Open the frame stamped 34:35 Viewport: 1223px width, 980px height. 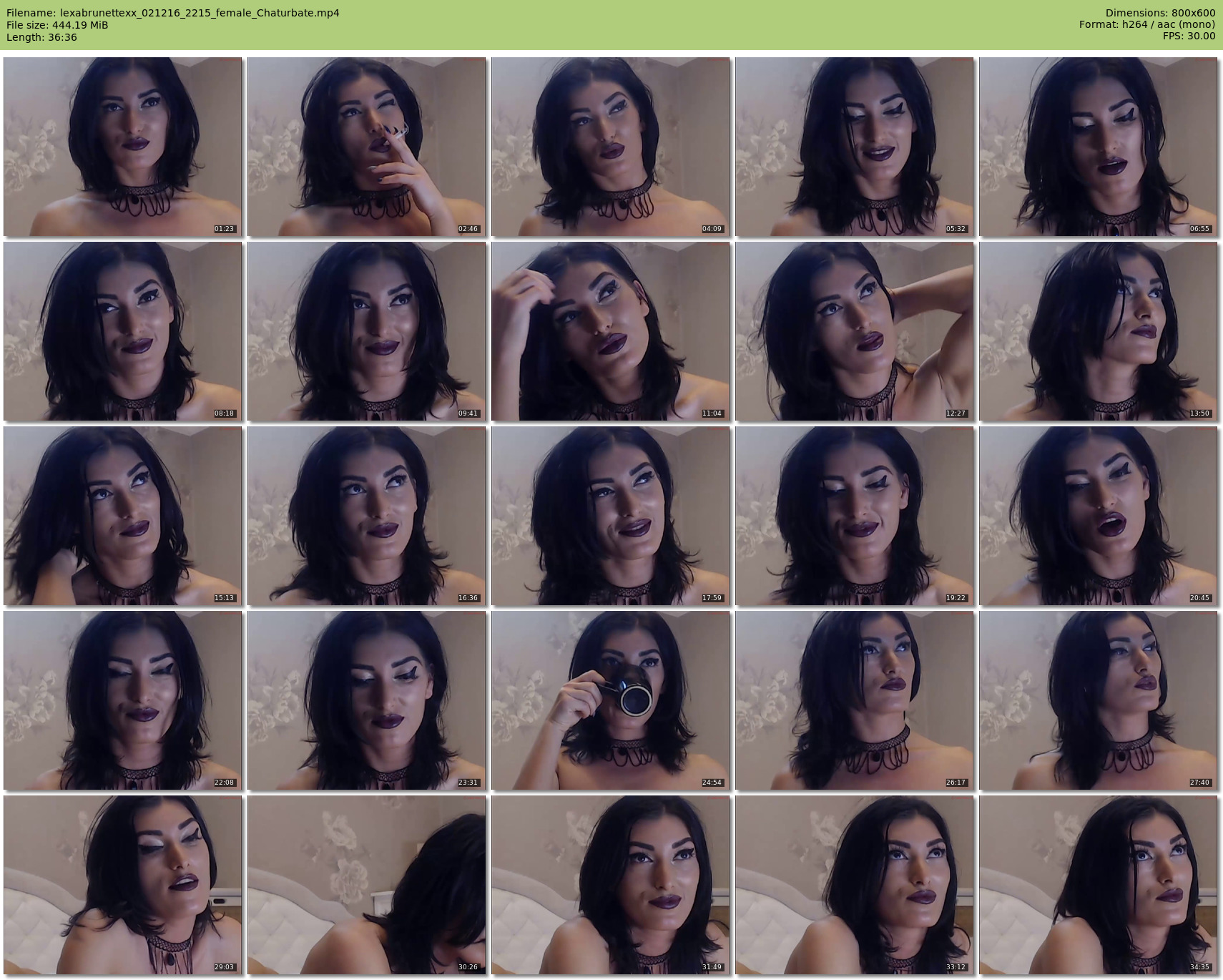tap(1099, 885)
